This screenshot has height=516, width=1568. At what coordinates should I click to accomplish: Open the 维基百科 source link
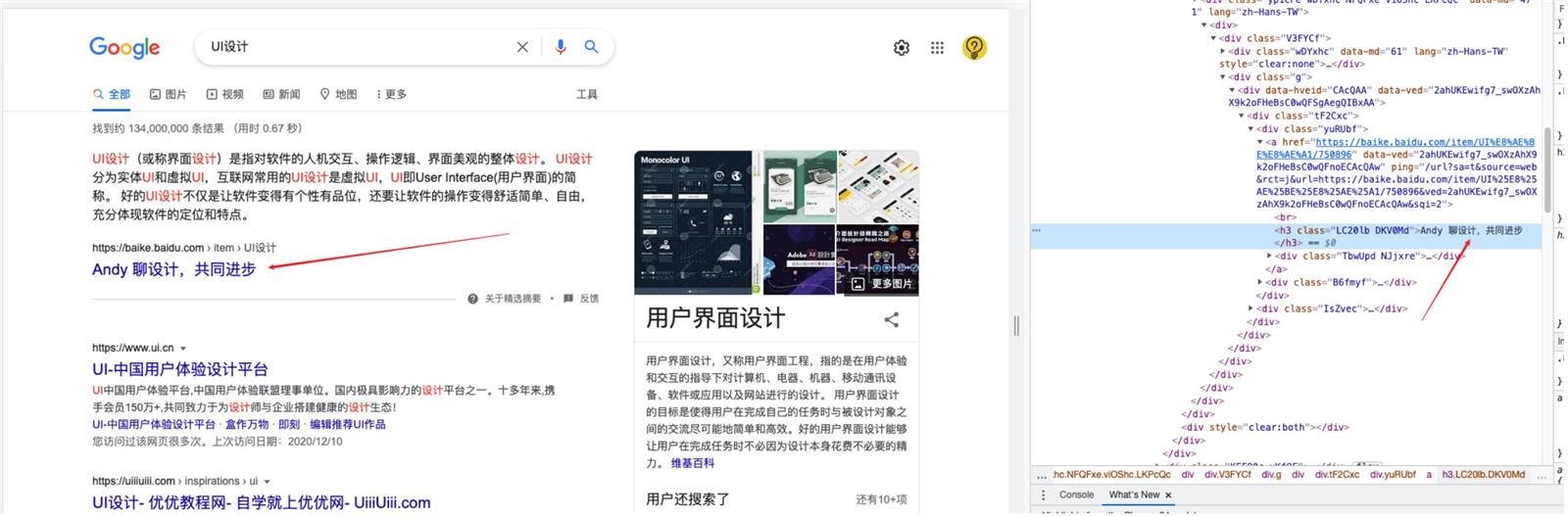(x=693, y=463)
